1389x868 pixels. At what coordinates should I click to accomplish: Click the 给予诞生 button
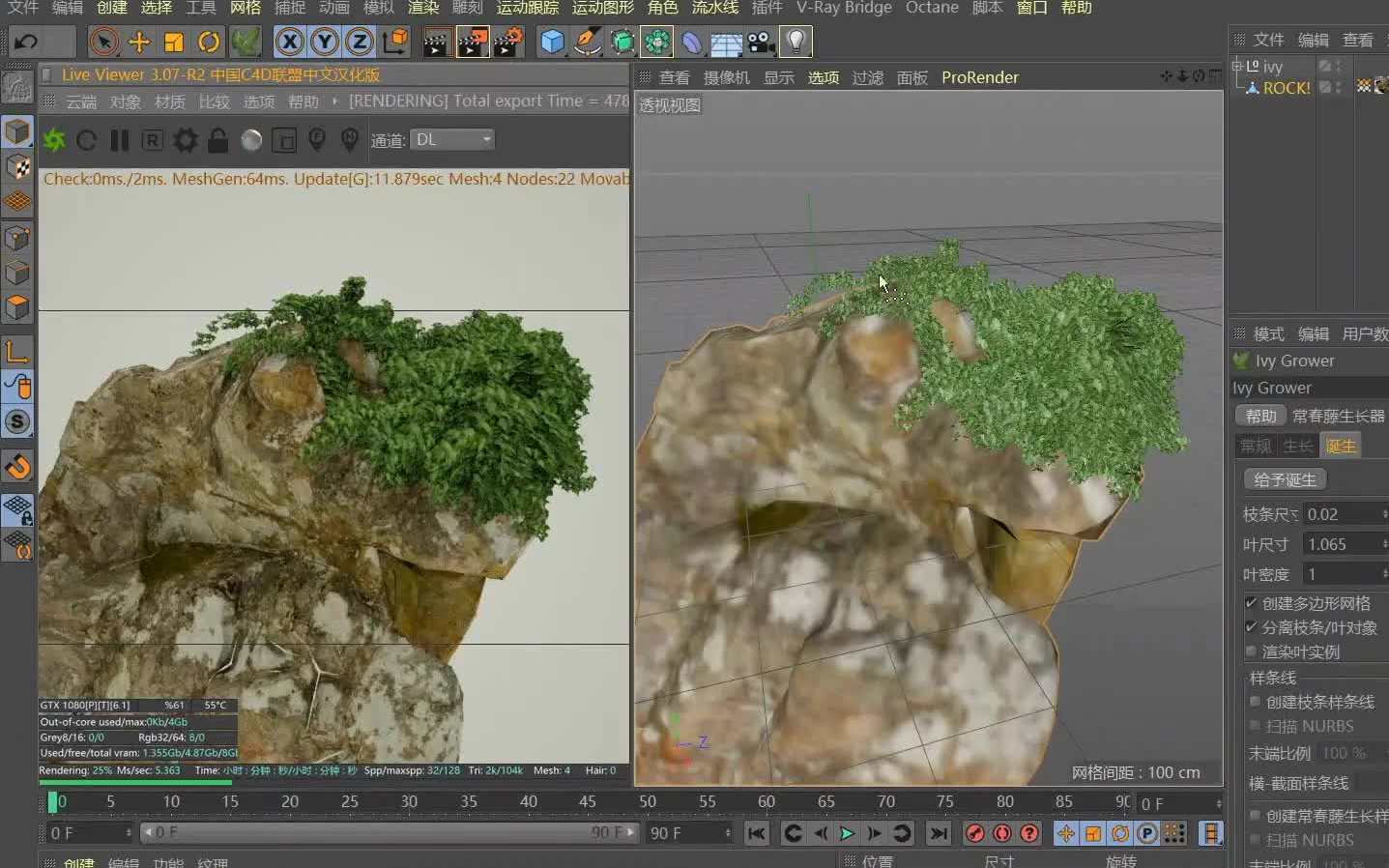click(1285, 479)
